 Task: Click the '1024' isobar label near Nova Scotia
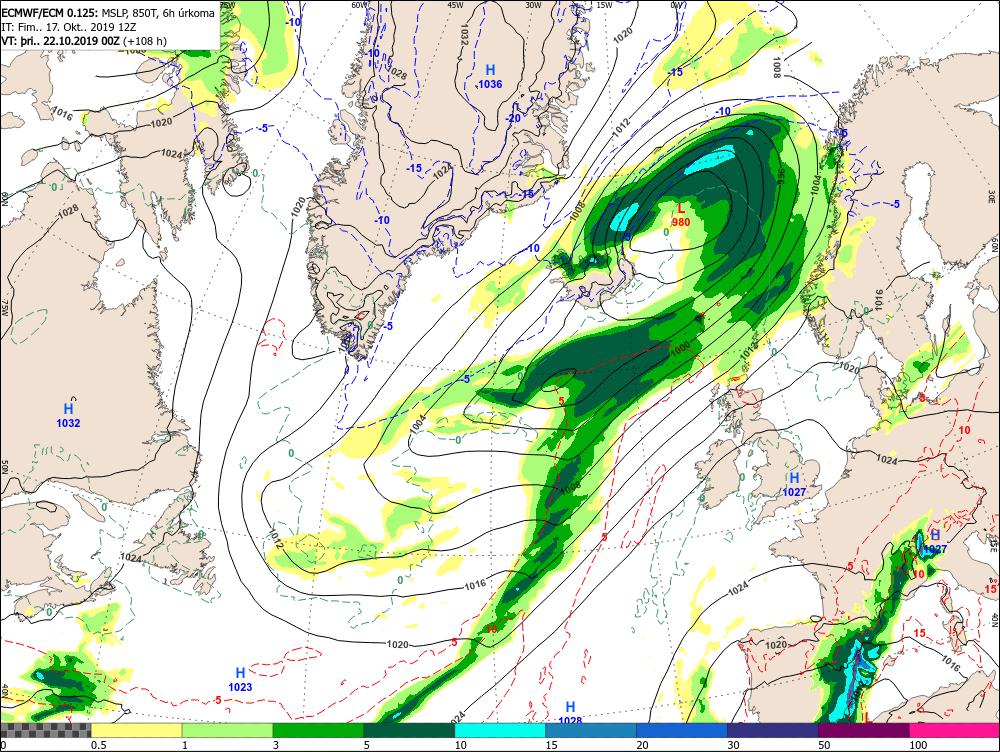(x=131, y=557)
